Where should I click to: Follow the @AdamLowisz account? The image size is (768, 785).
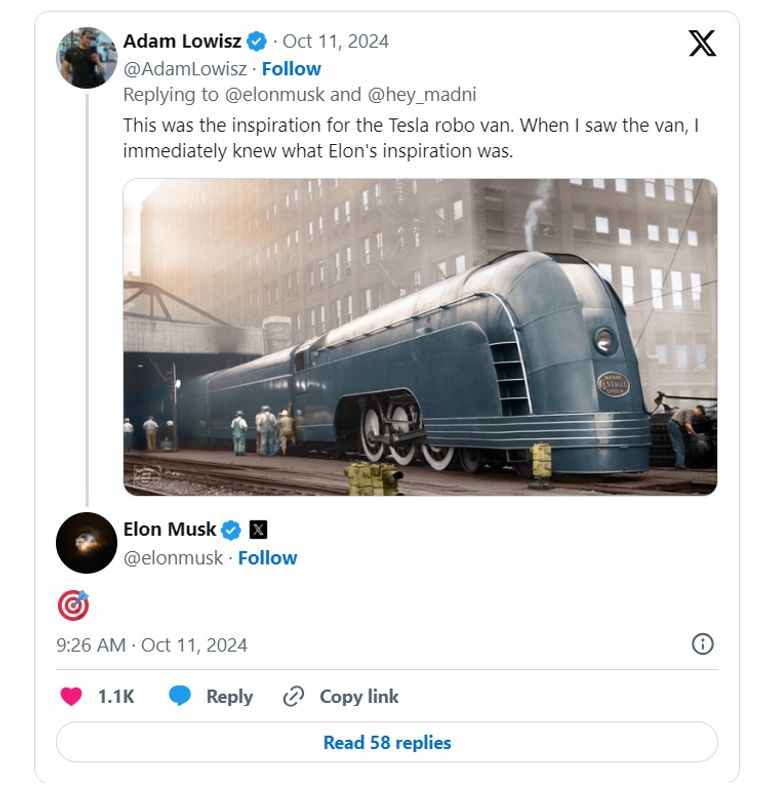(291, 69)
